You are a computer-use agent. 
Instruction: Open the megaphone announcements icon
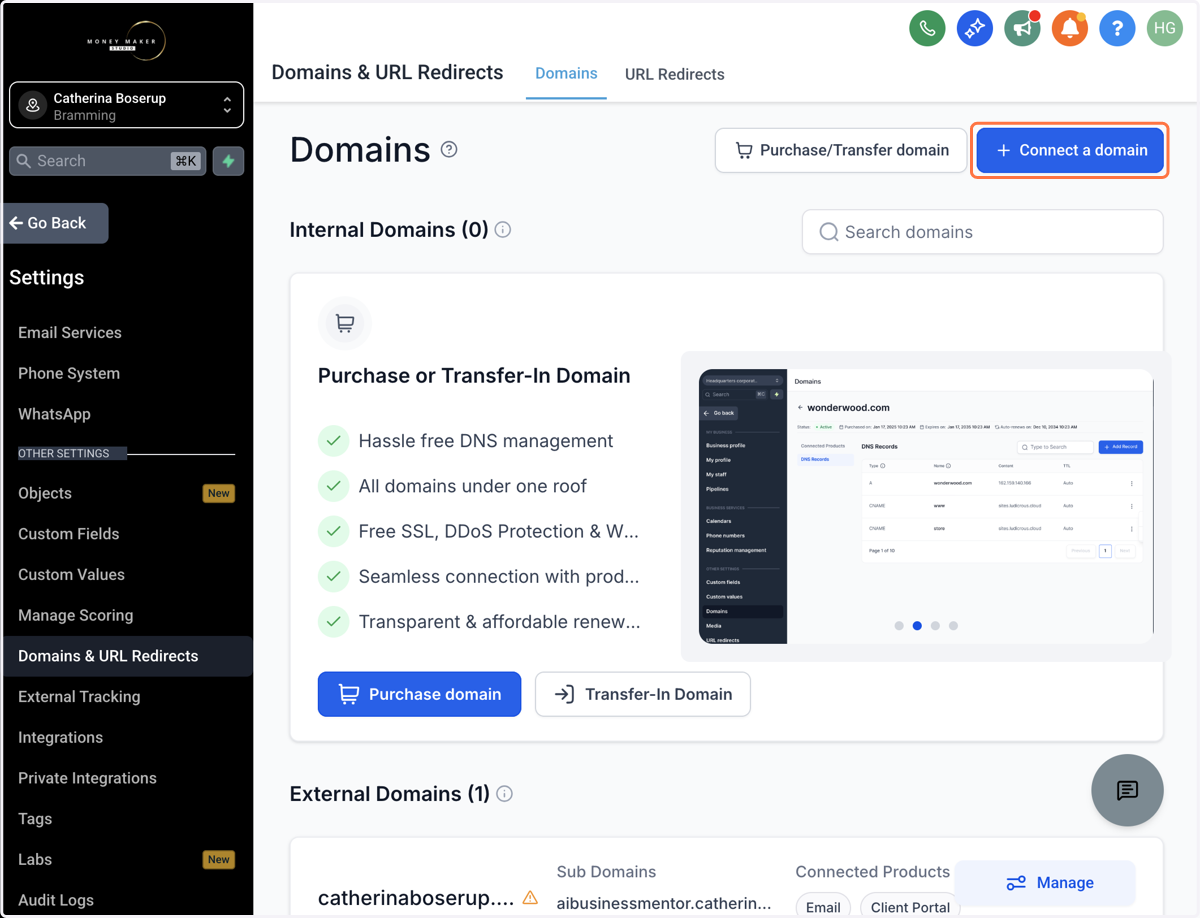(1022, 28)
